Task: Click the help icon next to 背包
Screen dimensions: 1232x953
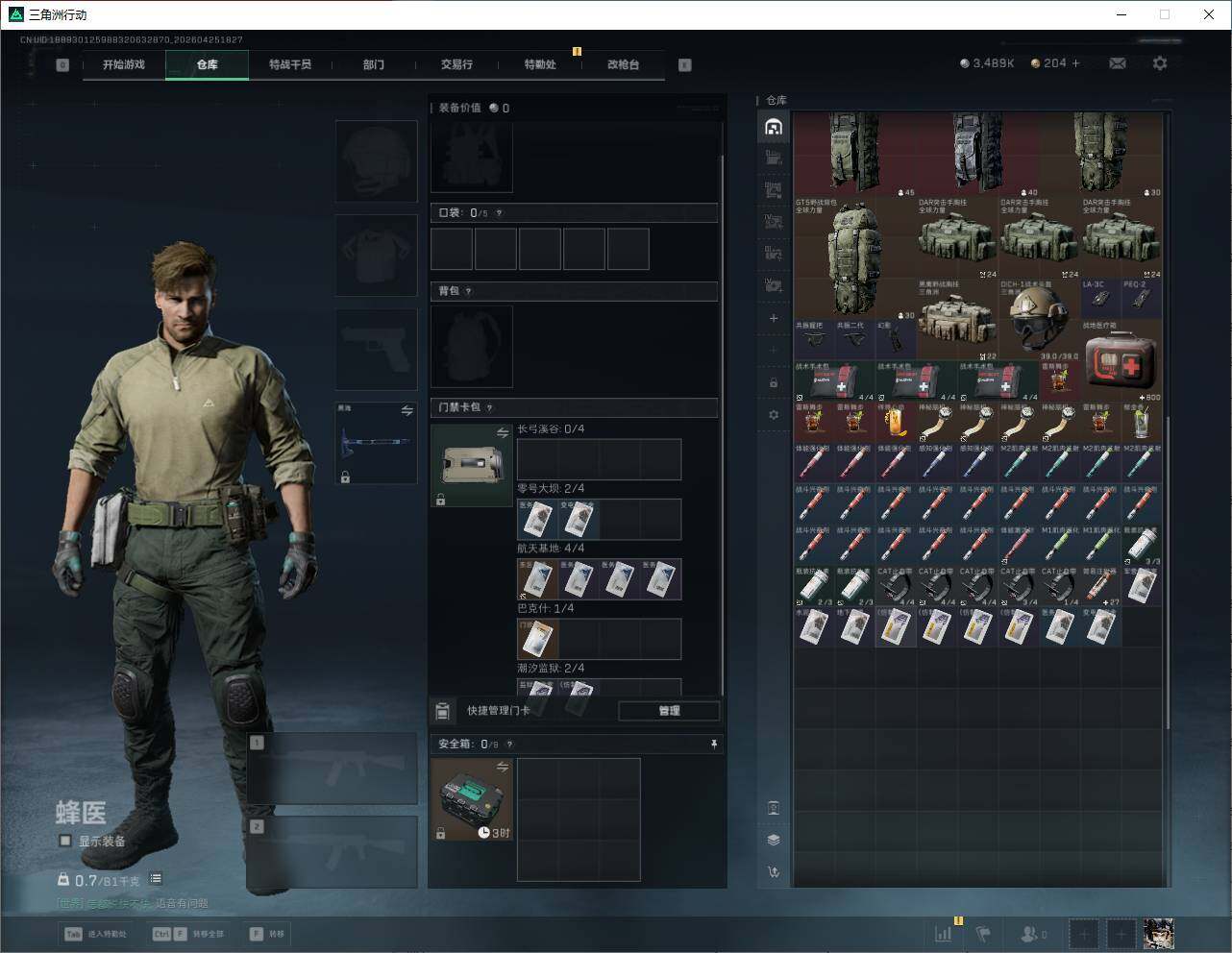Action: [469, 291]
